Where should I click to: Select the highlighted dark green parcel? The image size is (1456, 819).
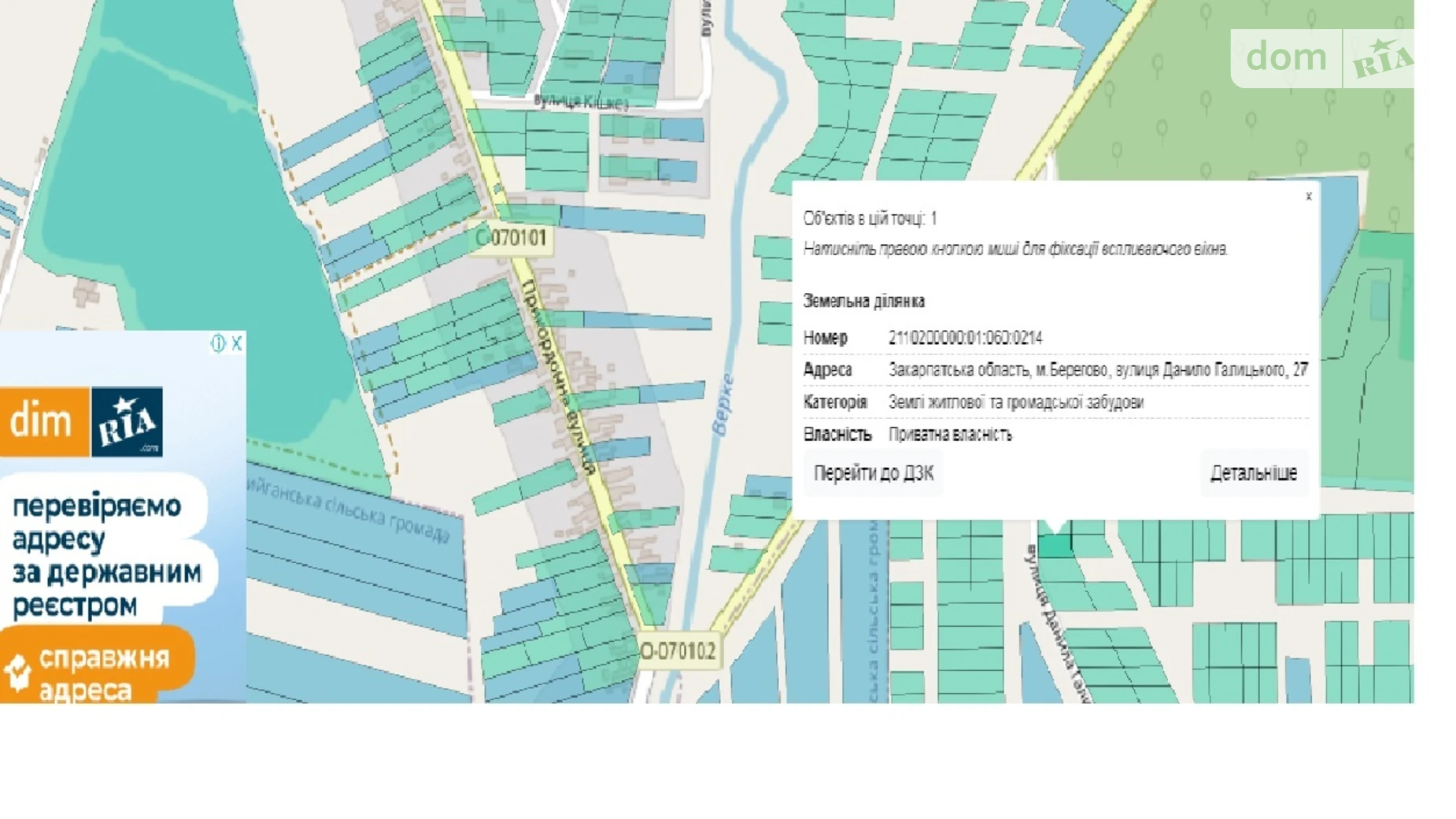(1054, 545)
